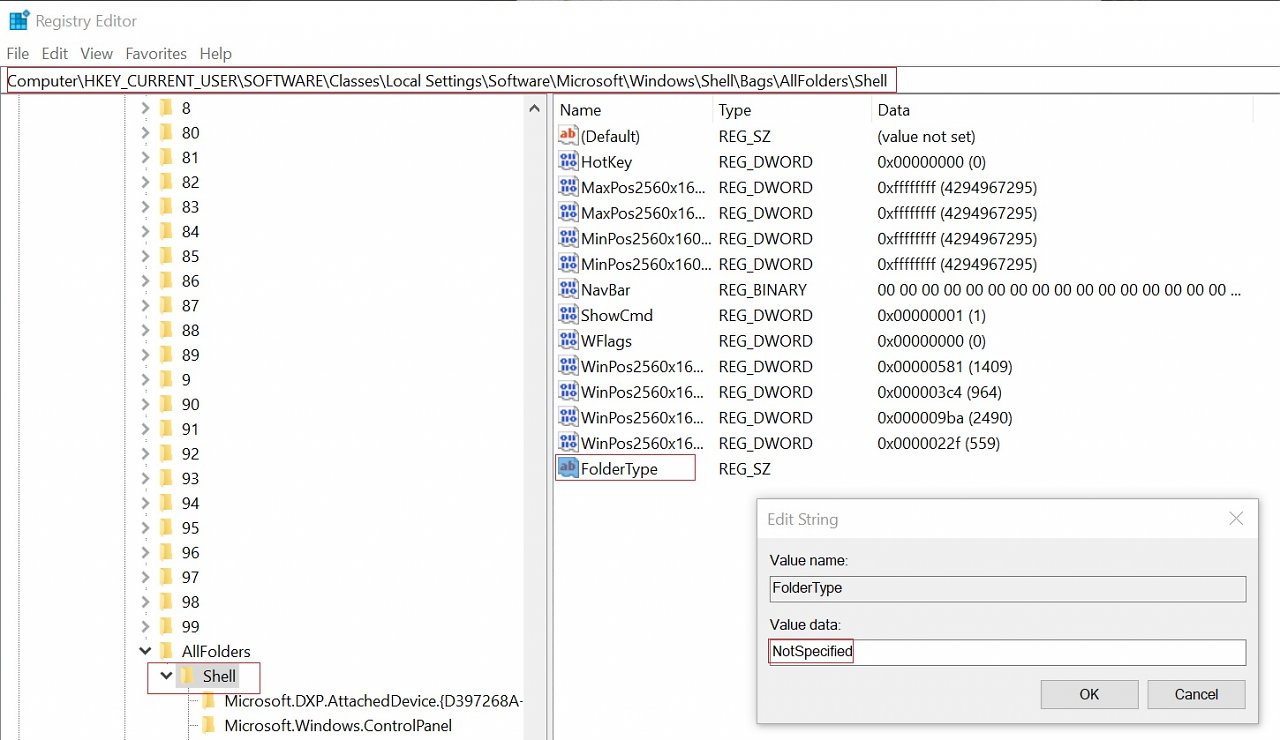The height and width of the screenshot is (740, 1280).
Task: Expand the key named 80
Action: tap(145, 133)
